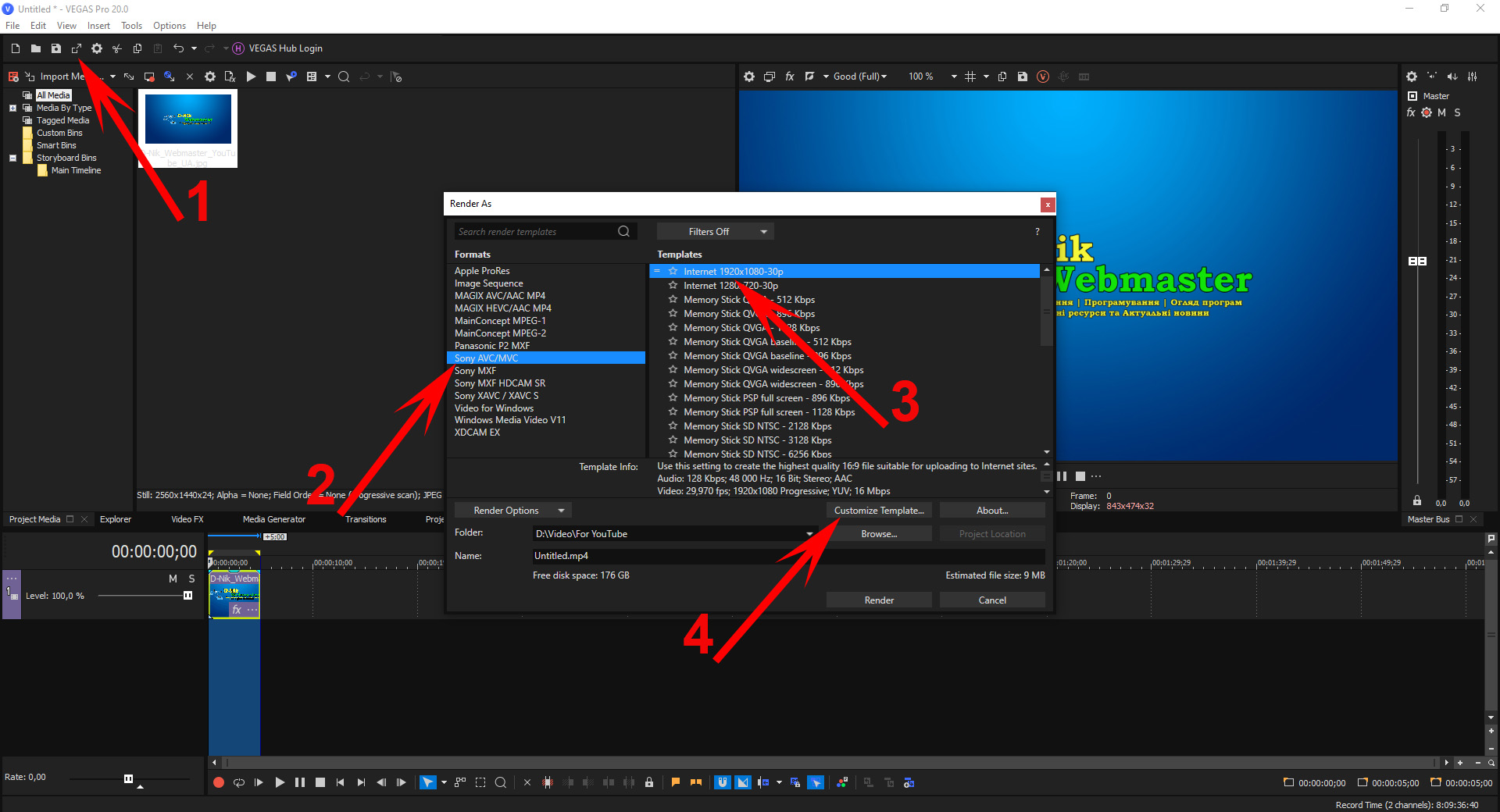Start media preview in Project Media toolbar
This screenshot has height=812, width=1500.
[251, 77]
